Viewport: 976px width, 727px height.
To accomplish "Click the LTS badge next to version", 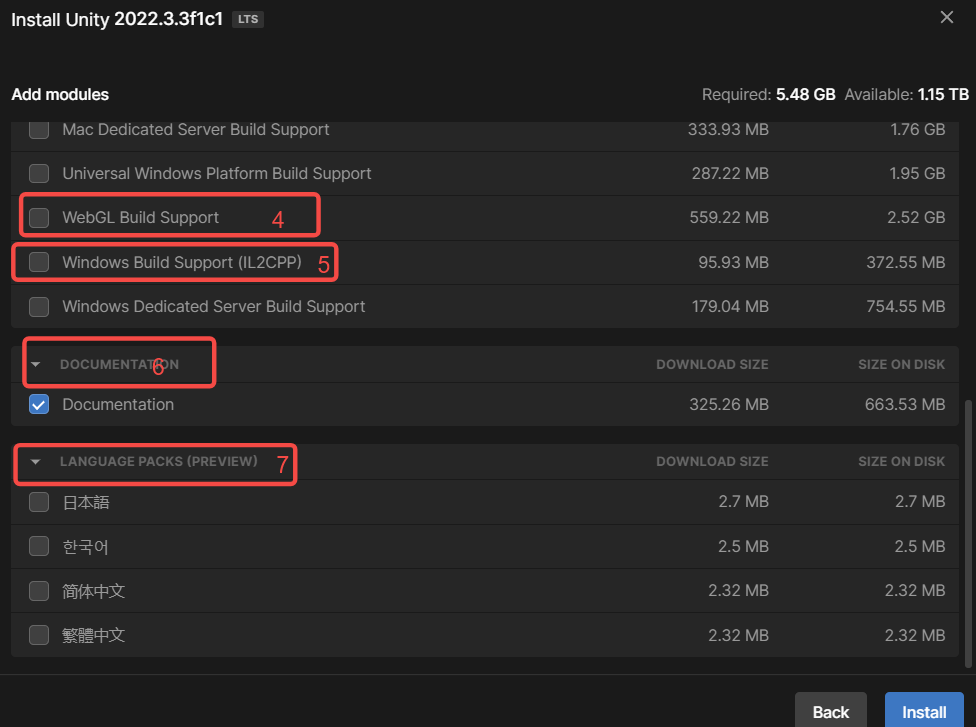I will (x=247, y=19).
